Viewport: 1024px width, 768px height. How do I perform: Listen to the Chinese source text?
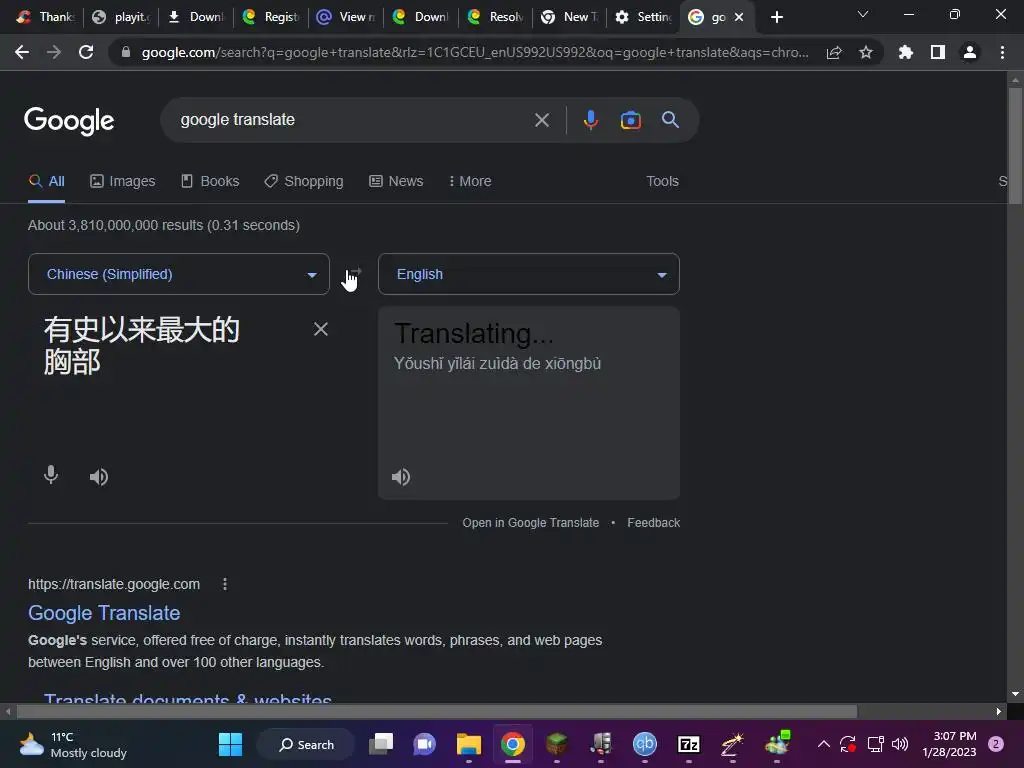[x=99, y=477]
